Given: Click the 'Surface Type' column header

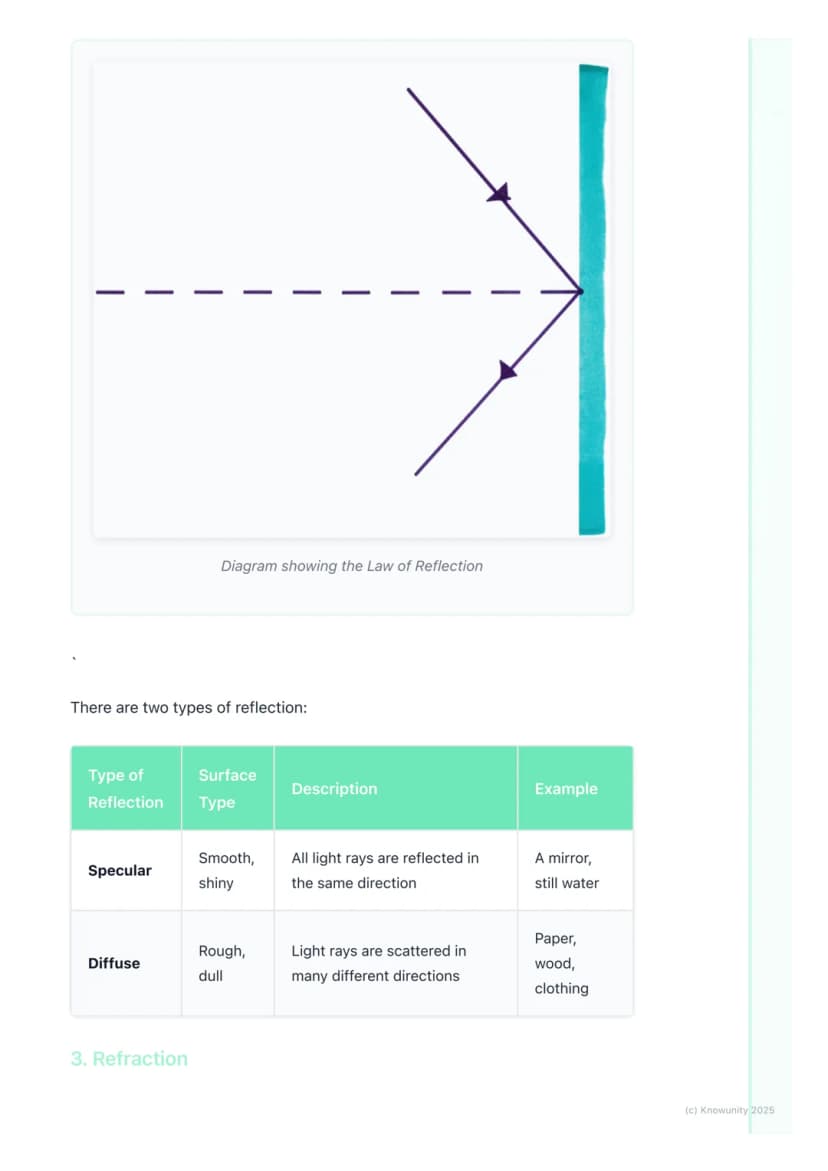Looking at the screenshot, I should pos(228,788).
